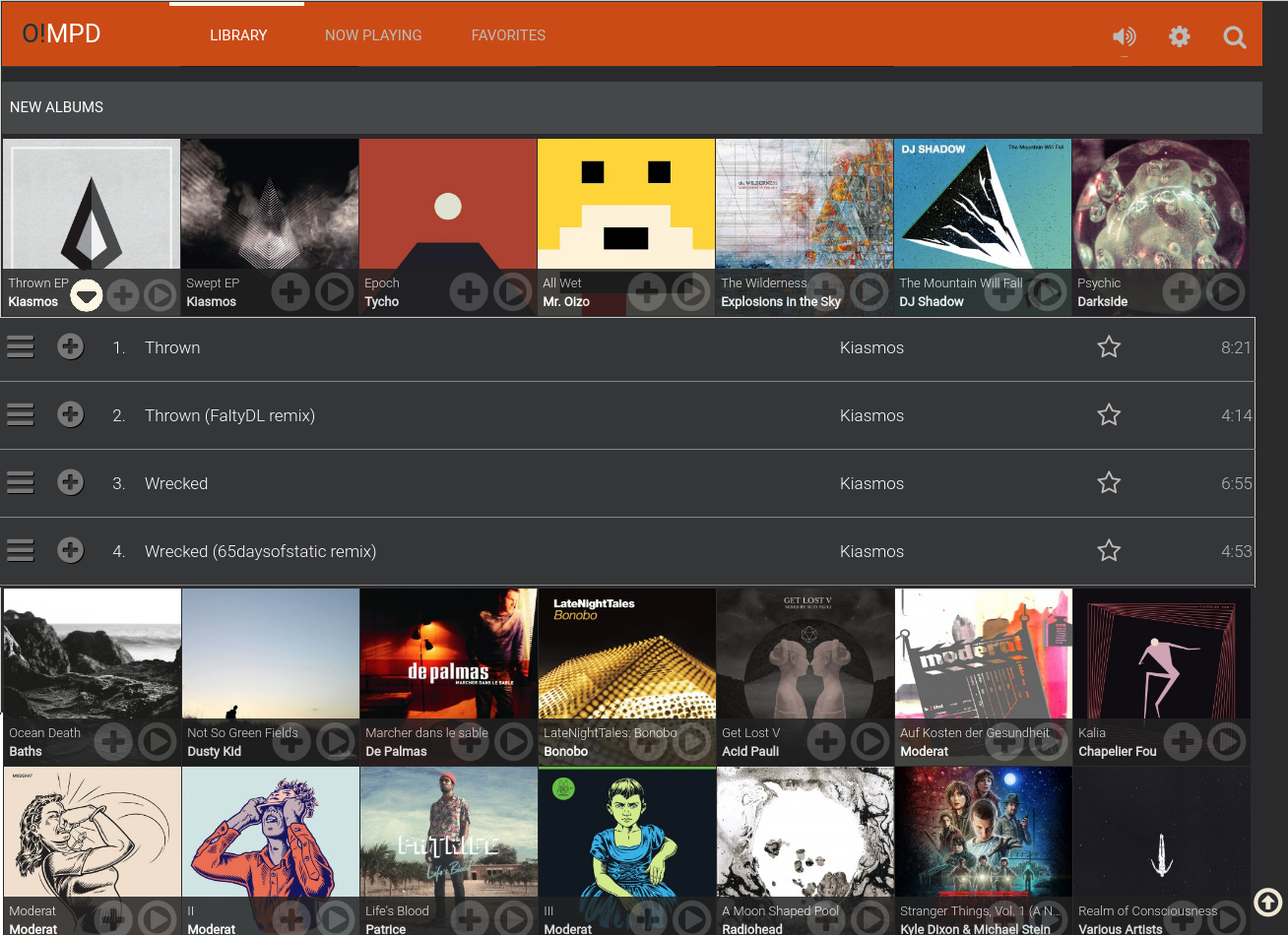1288x935 pixels.
Task: Click the O!MPD logo
Action: 61,33
